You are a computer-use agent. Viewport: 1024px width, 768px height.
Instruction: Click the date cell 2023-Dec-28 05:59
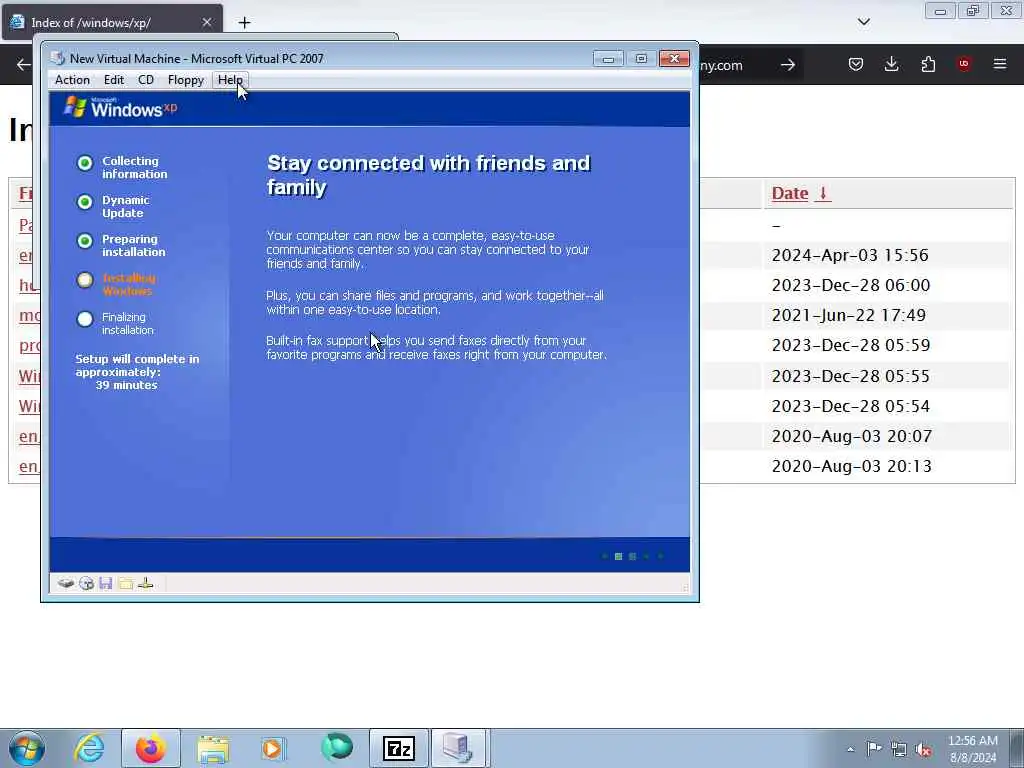coord(850,345)
